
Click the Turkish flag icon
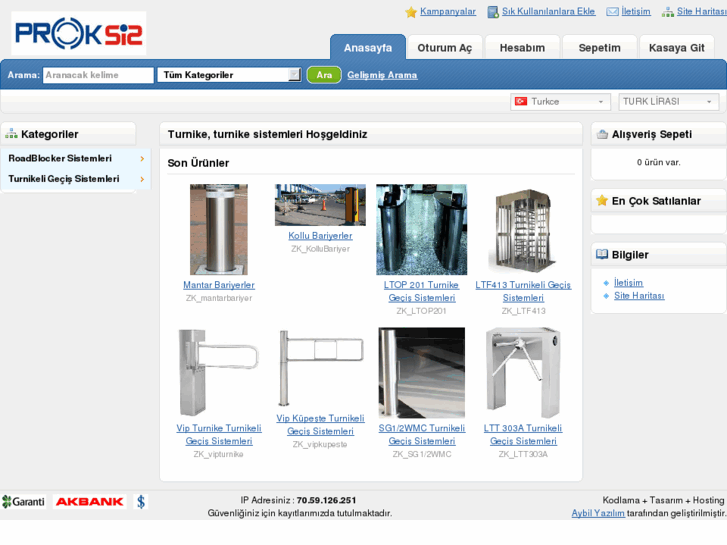point(521,101)
